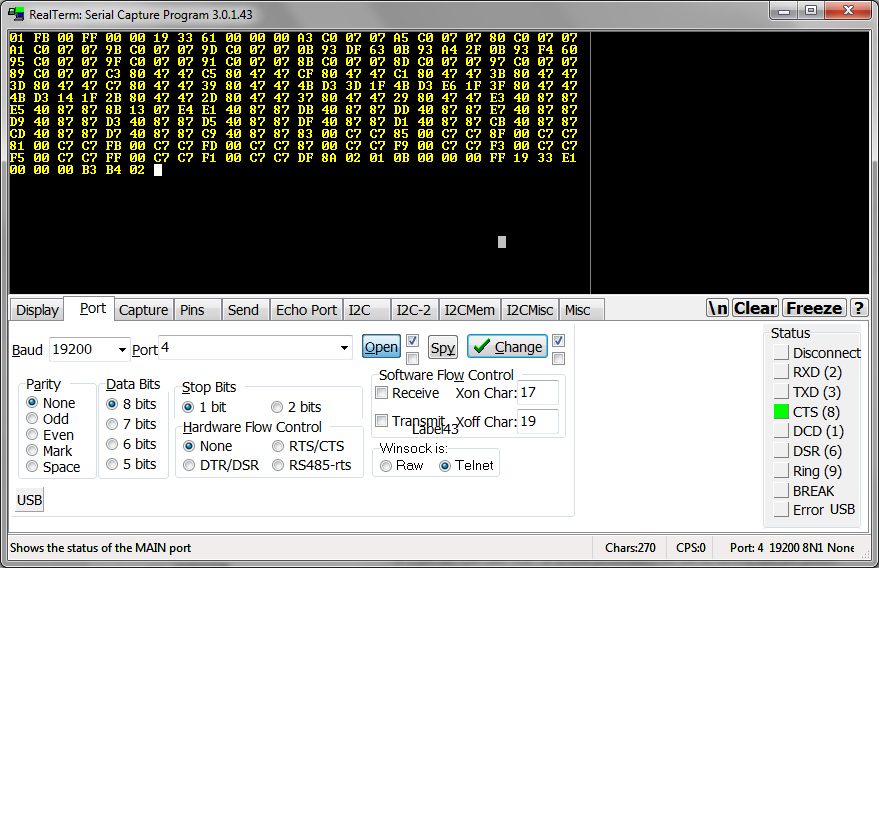
Task: Select RS485-rts hardware flow control
Action: click(278, 465)
